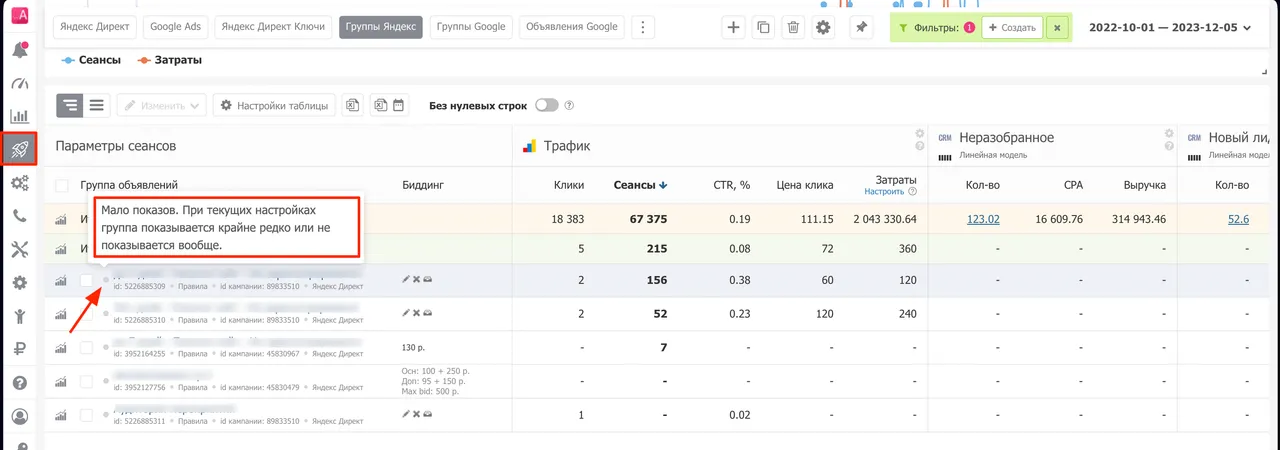Switch to the flat list view icon

click(x=97, y=105)
